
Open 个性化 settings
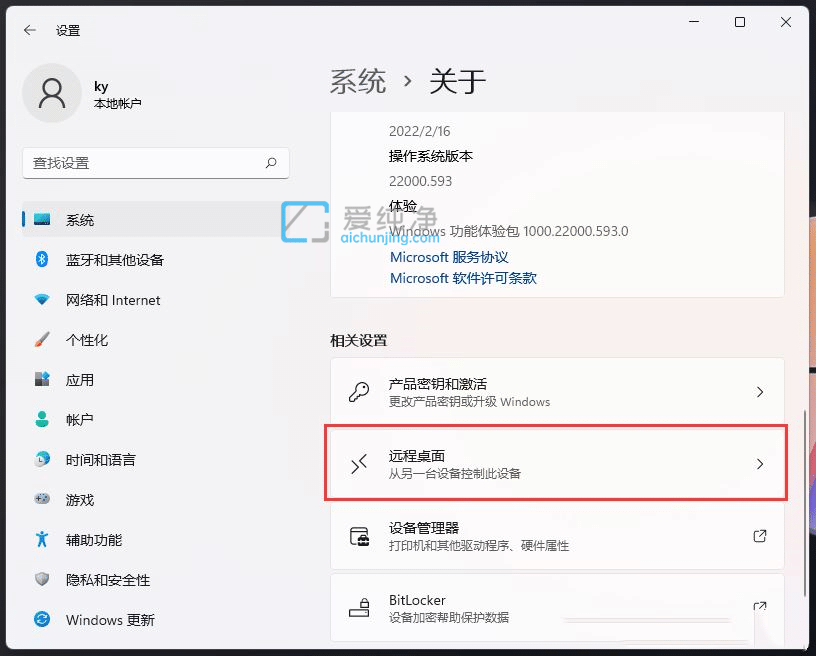[x=155, y=340]
